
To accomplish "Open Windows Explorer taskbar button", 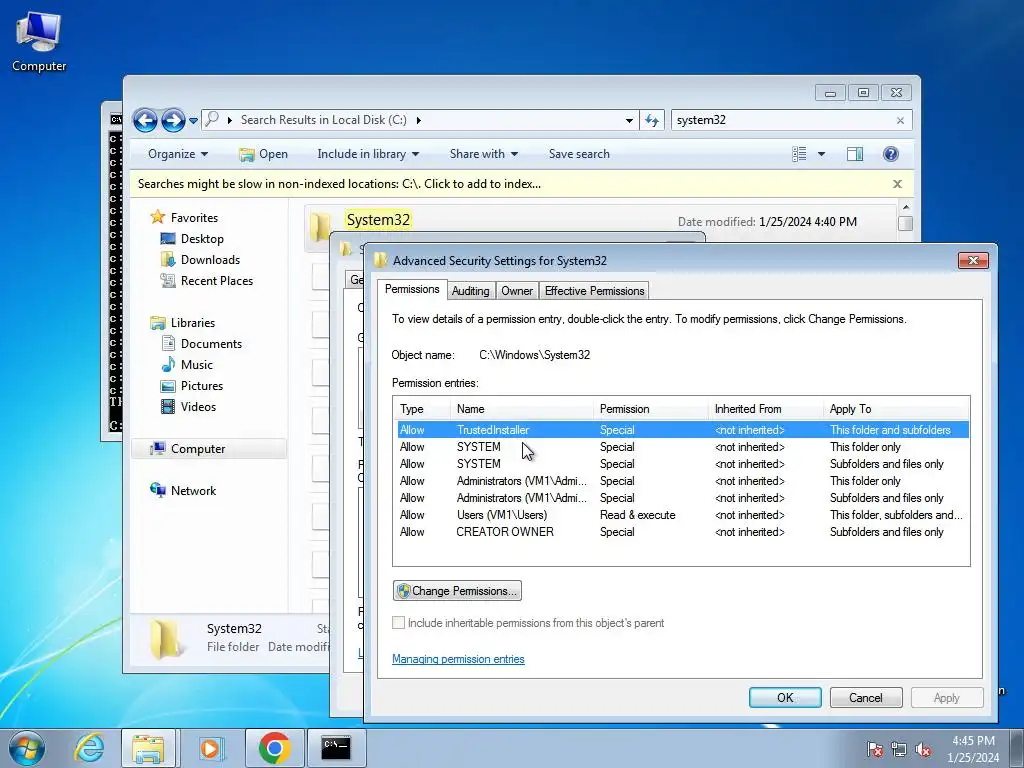I will click(148, 748).
